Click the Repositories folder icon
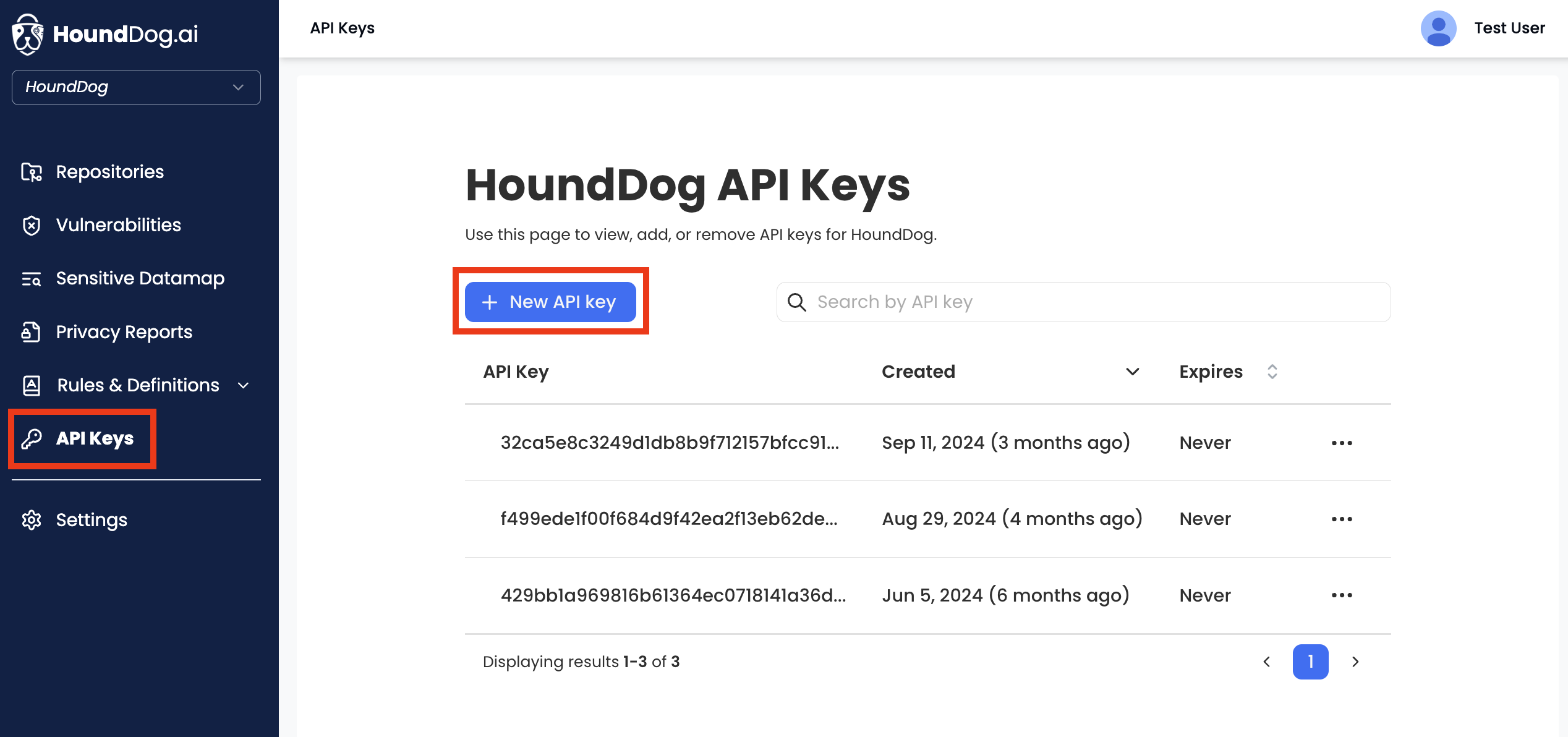The width and height of the screenshot is (1568, 737). point(32,172)
